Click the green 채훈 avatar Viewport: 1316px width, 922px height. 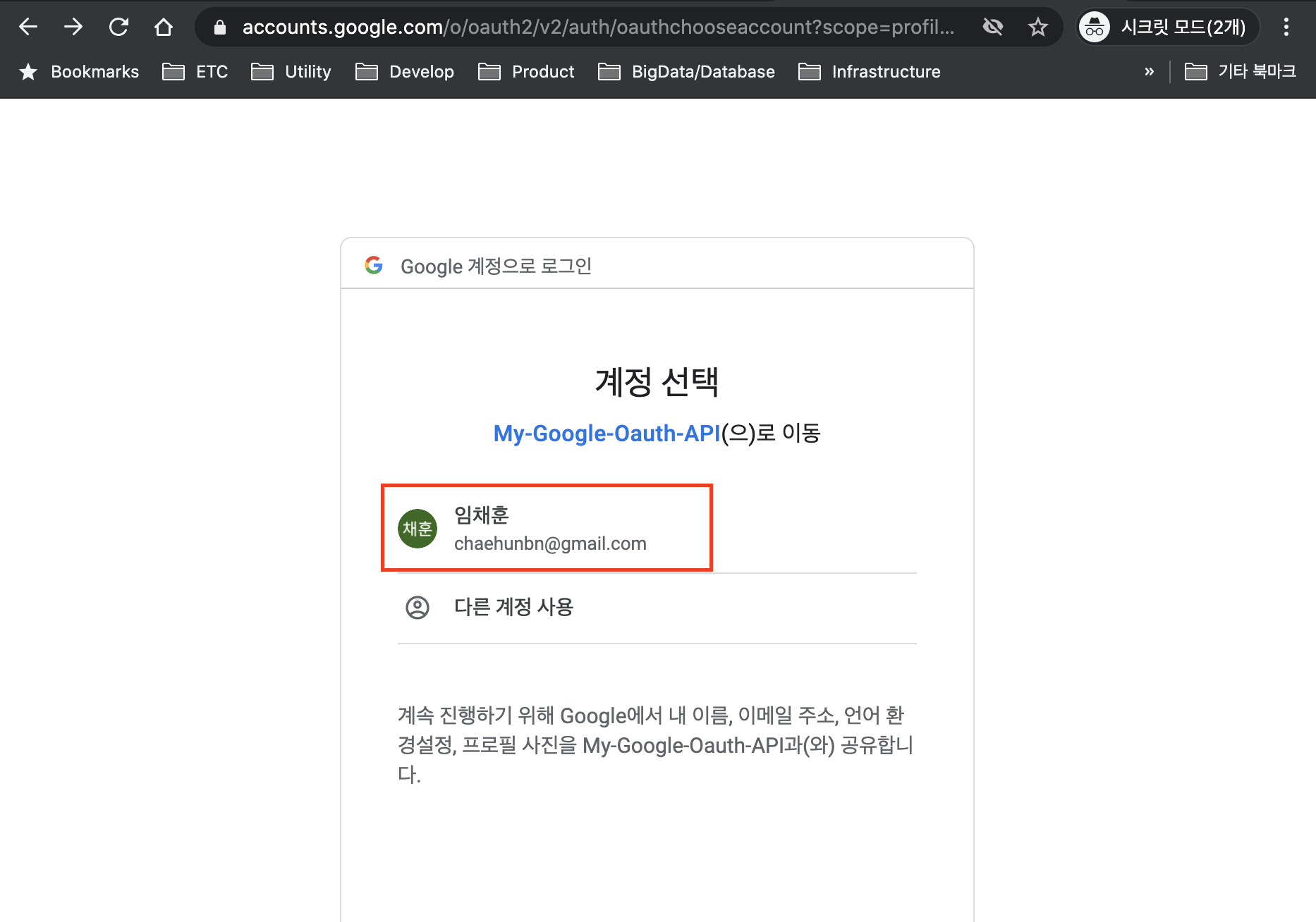pyautogui.click(x=418, y=529)
